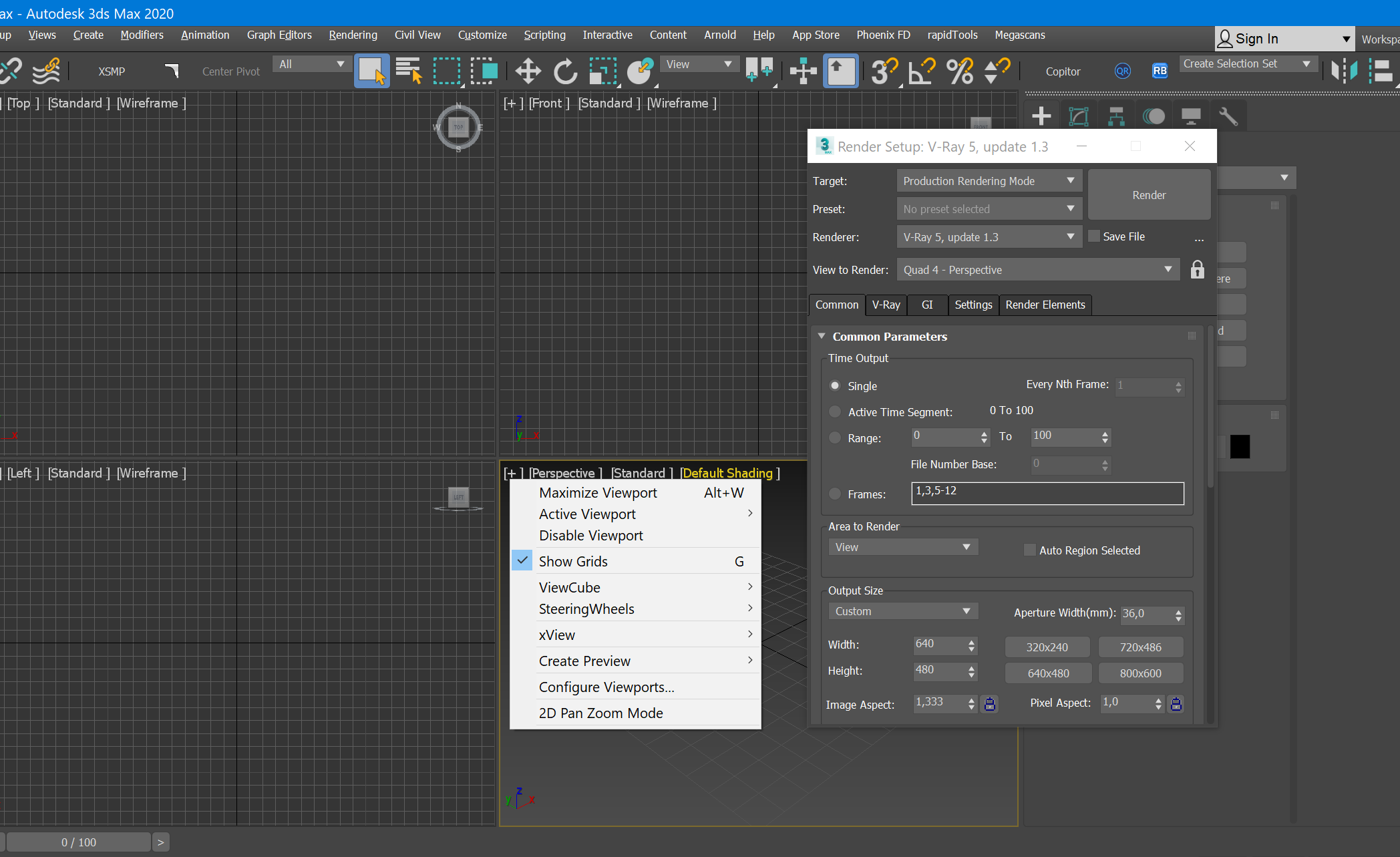Choose Rectangular Selection Region tool

[x=447, y=71]
